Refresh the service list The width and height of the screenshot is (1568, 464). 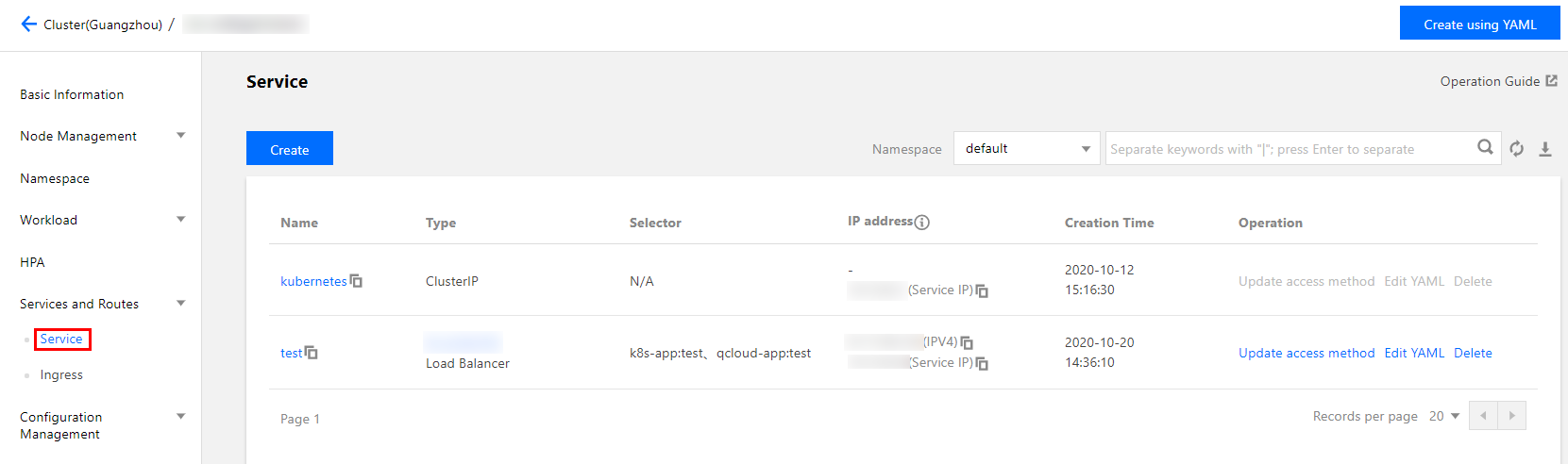pos(1516,149)
